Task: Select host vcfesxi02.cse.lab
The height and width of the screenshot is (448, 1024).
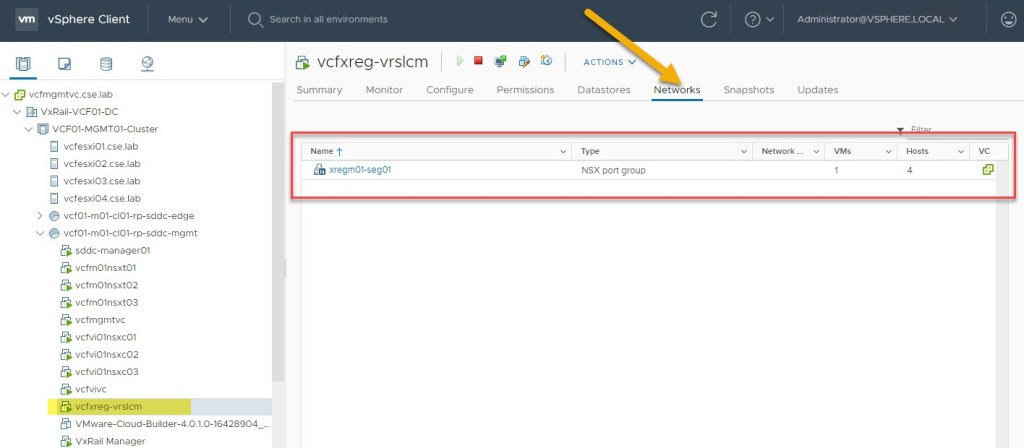Action: click(101, 163)
